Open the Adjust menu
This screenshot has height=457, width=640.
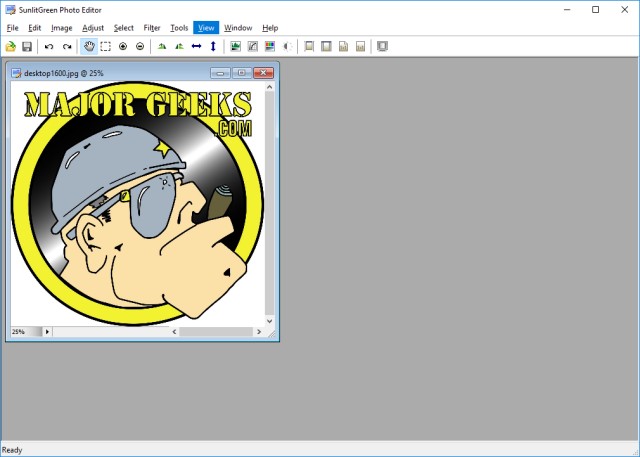pyautogui.click(x=93, y=28)
